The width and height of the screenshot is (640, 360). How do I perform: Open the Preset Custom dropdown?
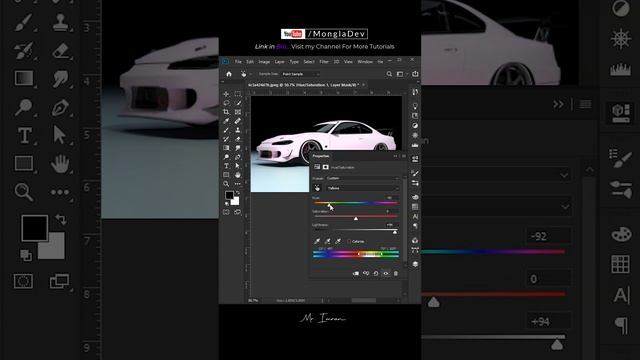362,178
